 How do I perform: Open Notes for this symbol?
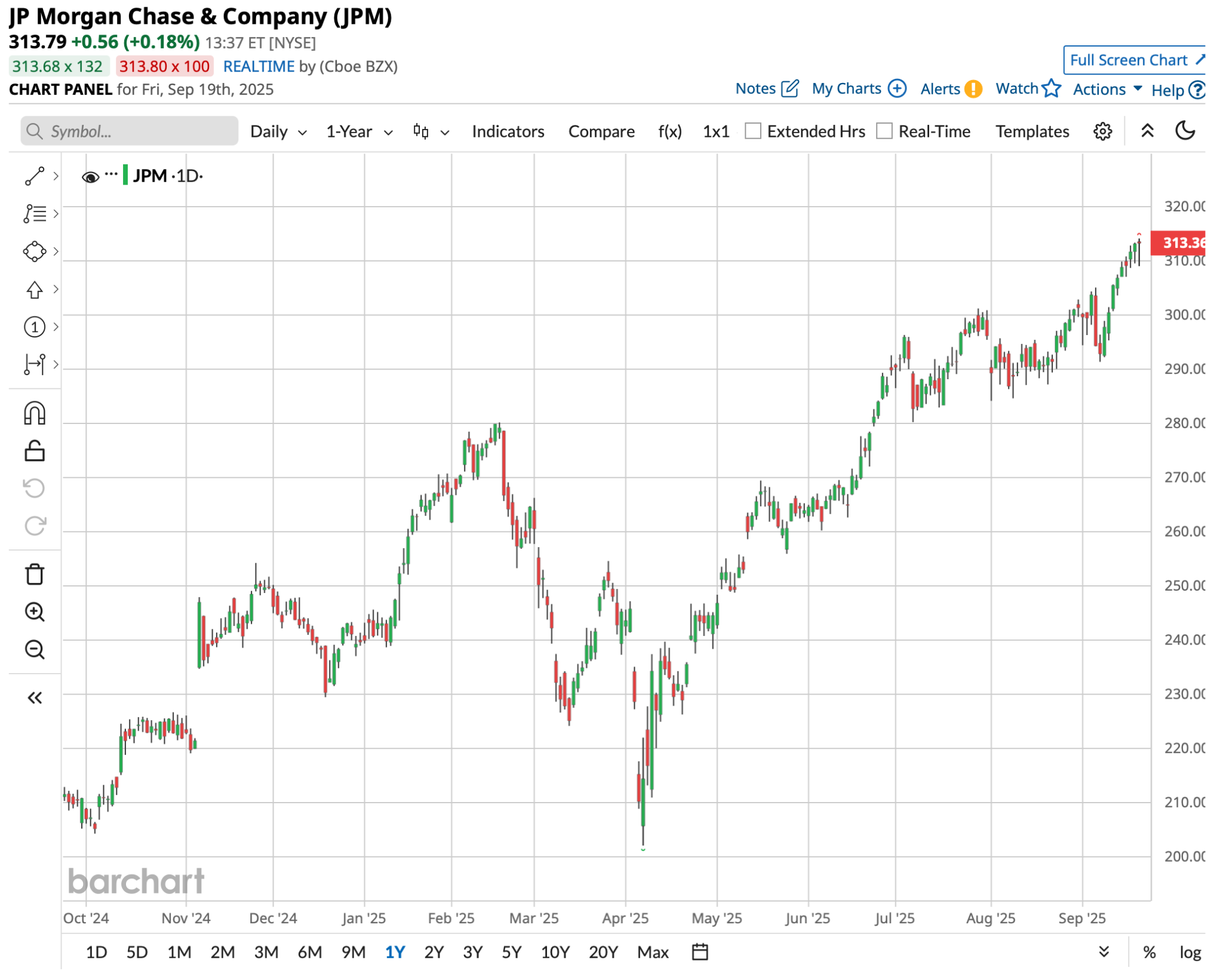767,89
